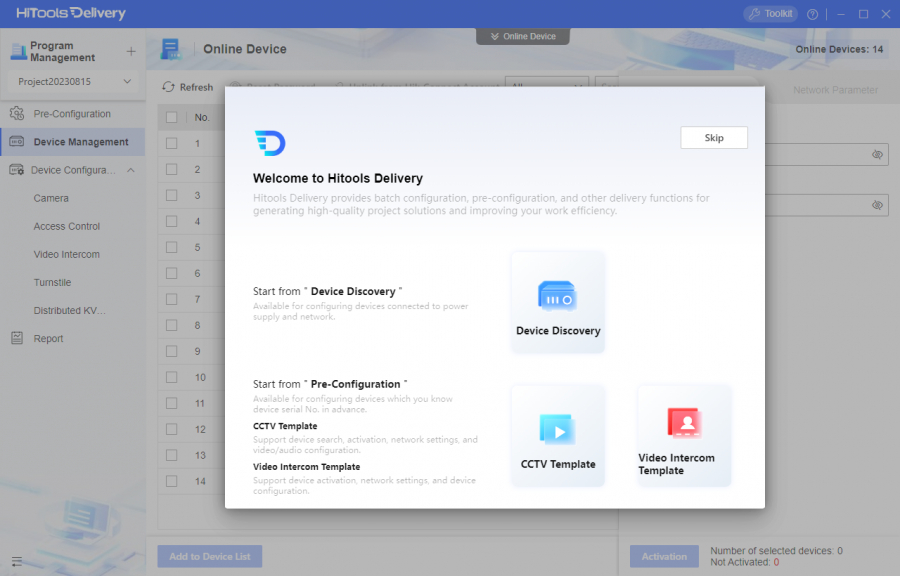900x576 pixels.
Task: Open Access Control configuration item
Action: (67, 226)
